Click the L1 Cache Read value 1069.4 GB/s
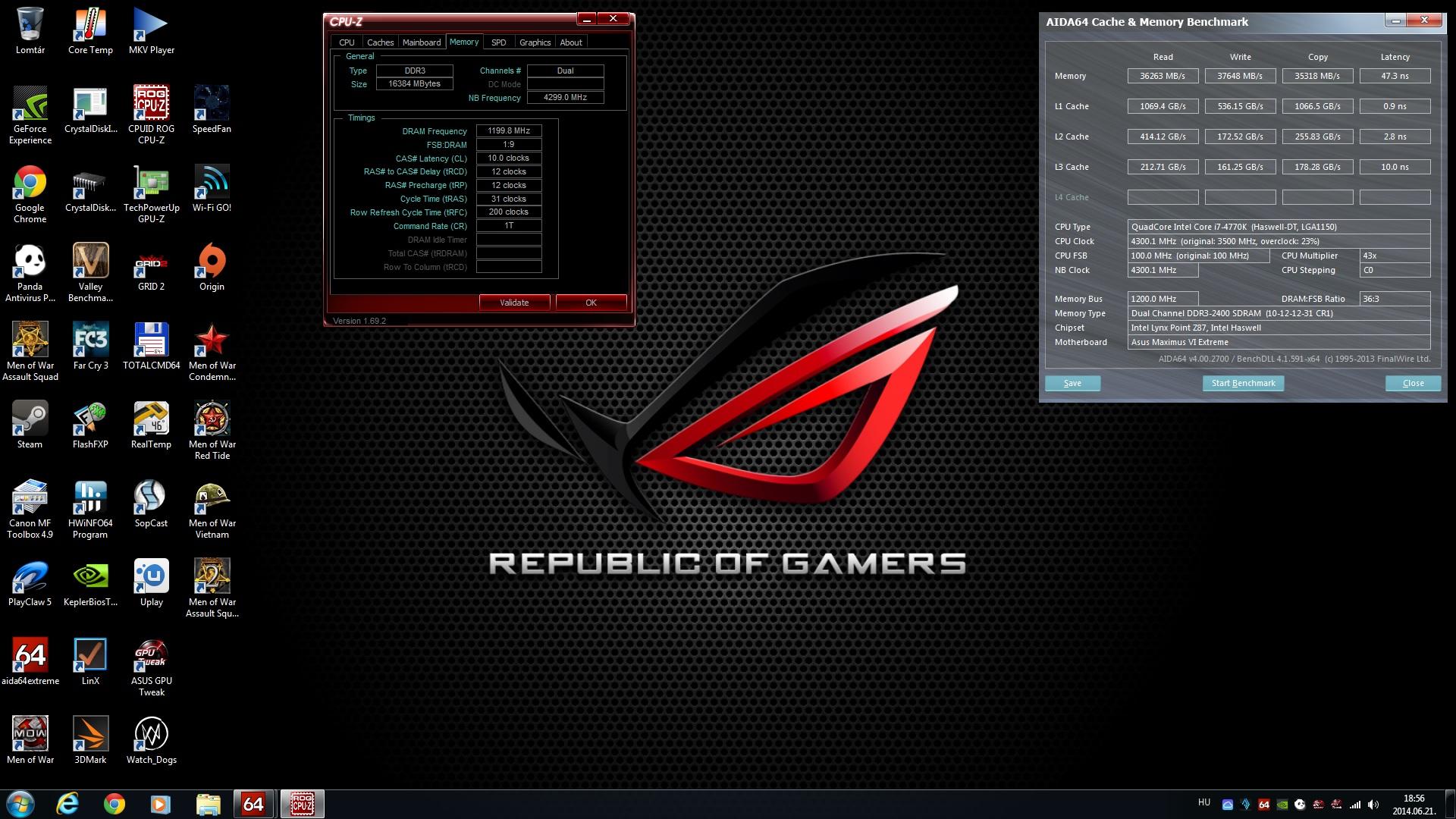 coord(1163,106)
